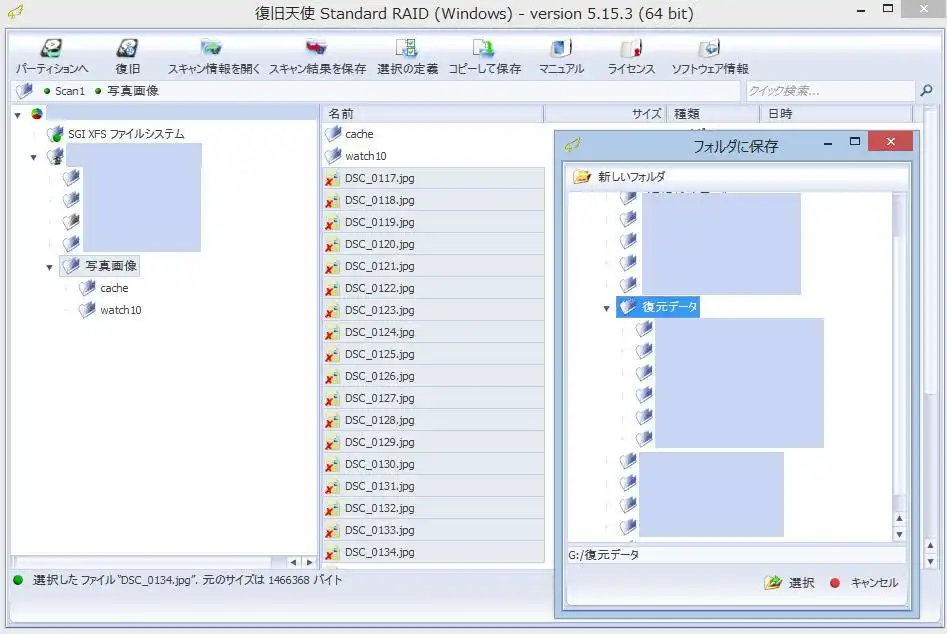947x634 pixels.
Task: Show ソフトウェア情報 software information
Action: [x=709, y=50]
